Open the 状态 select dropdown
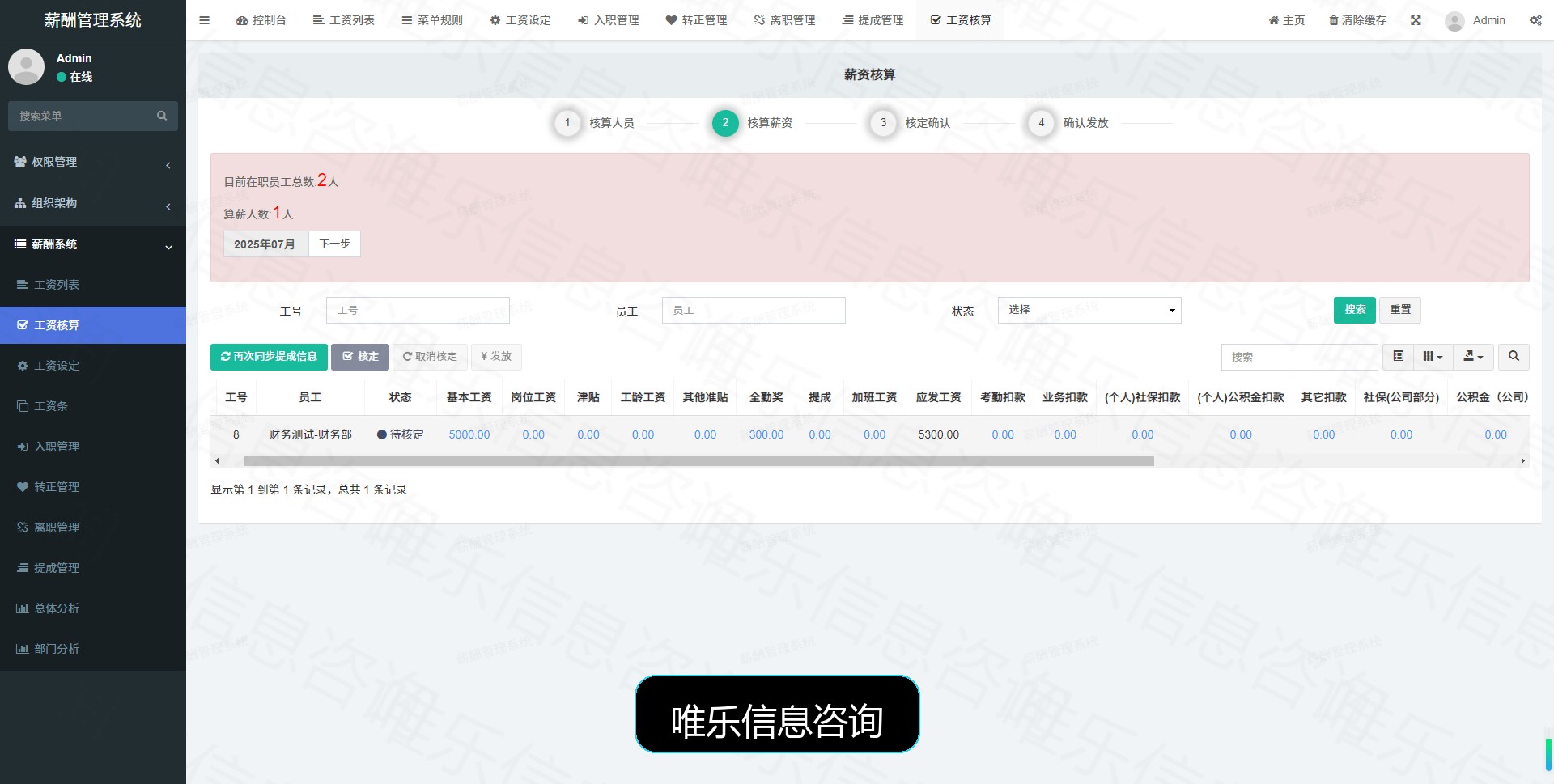Viewport: 1554px width, 784px height. [x=1089, y=310]
